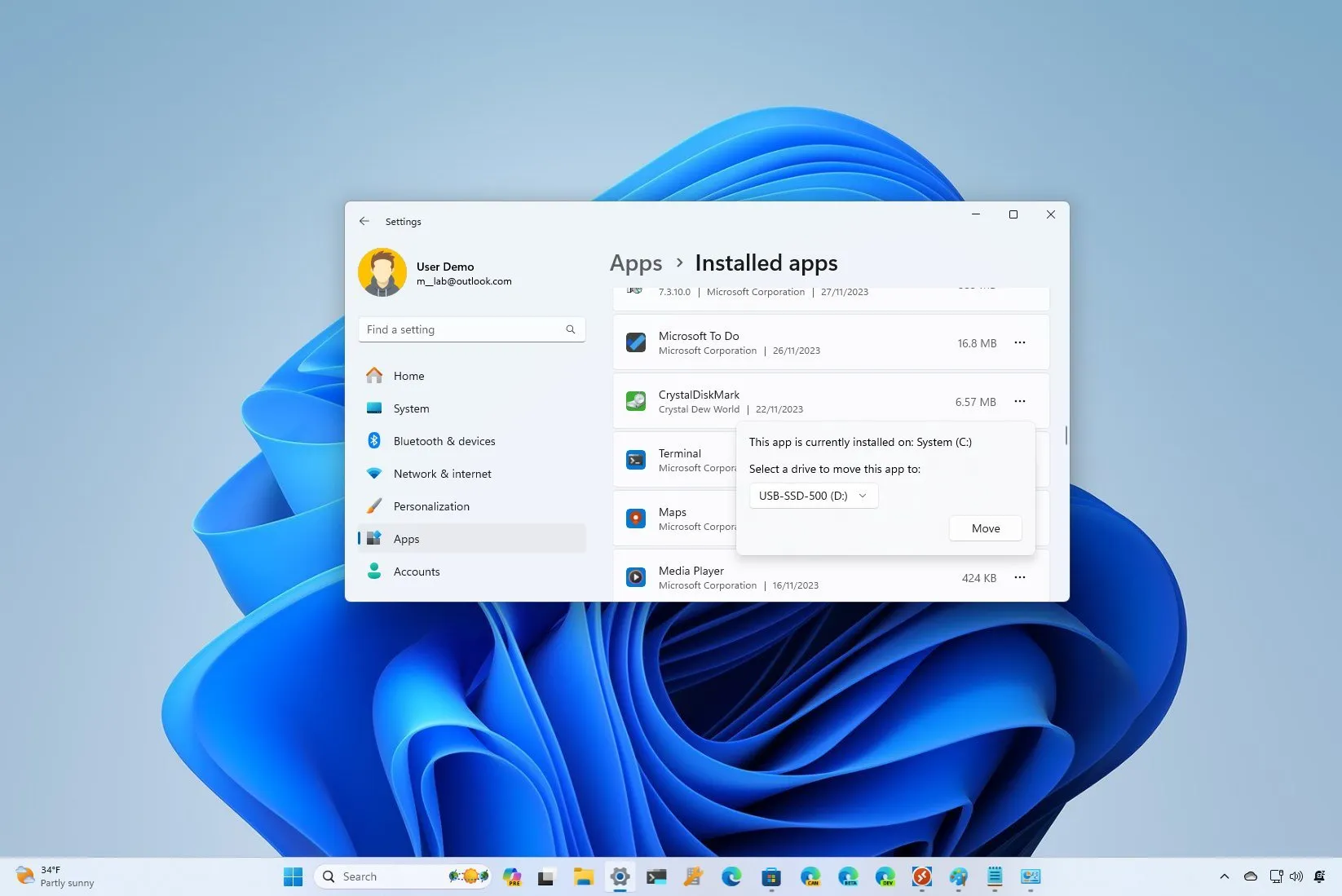This screenshot has width=1342, height=896.
Task: Click the Microsoft To Do app icon
Action: (636, 342)
